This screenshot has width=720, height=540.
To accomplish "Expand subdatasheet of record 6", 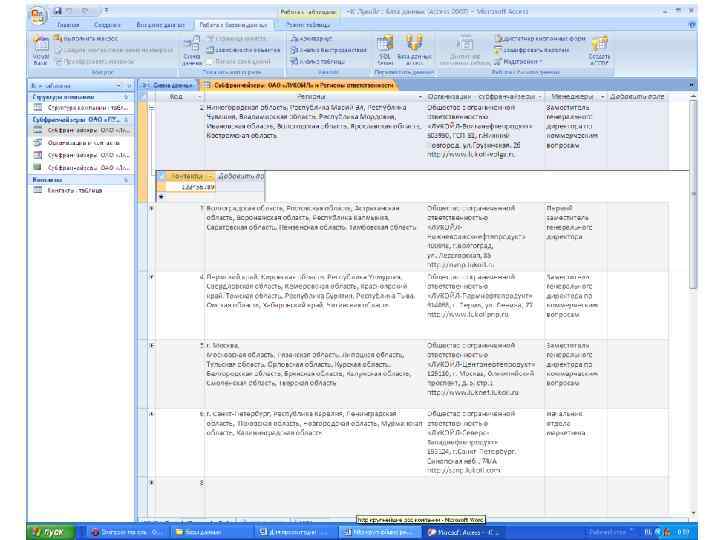I will 152,414.
